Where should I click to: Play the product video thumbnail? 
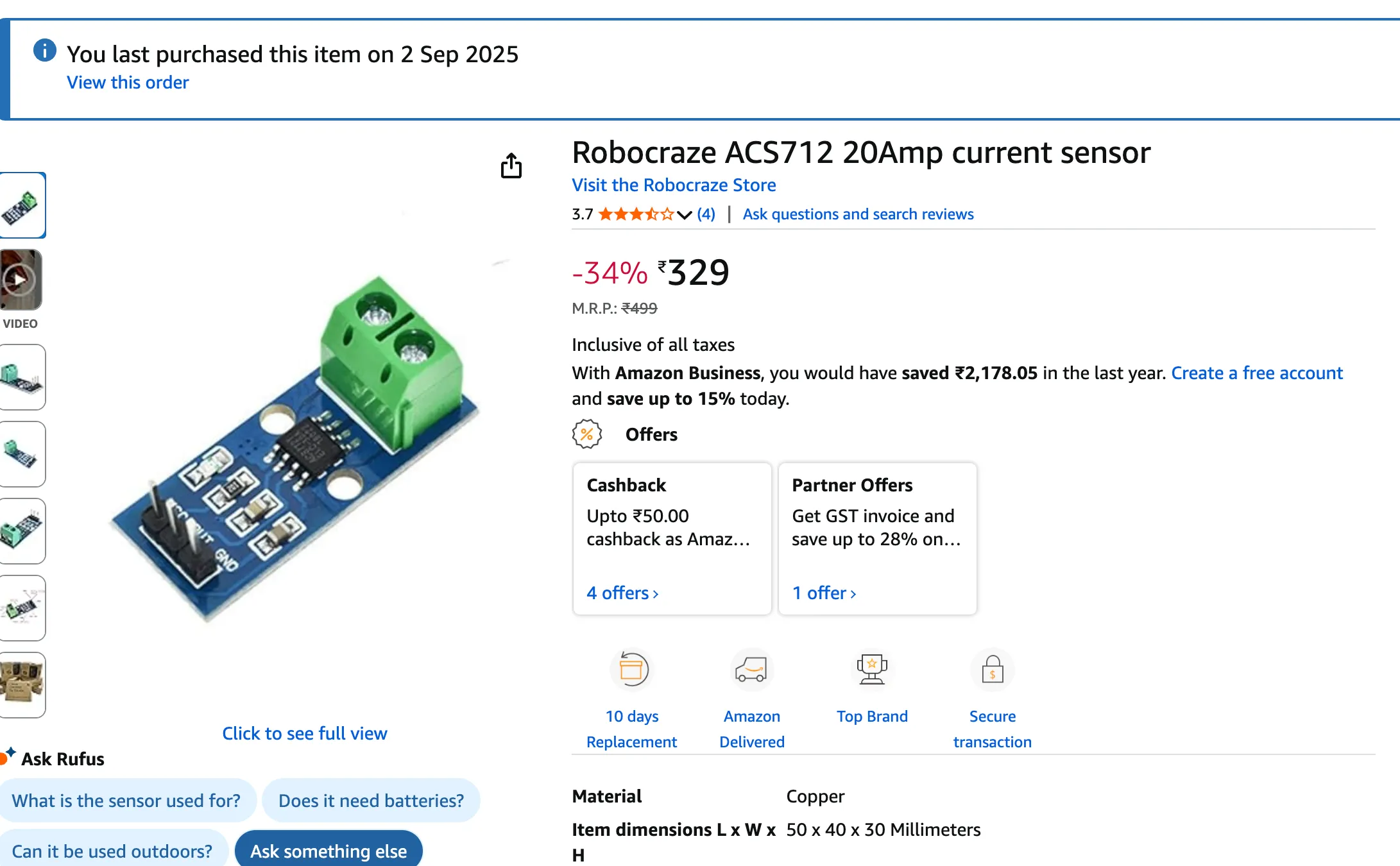click(x=21, y=280)
